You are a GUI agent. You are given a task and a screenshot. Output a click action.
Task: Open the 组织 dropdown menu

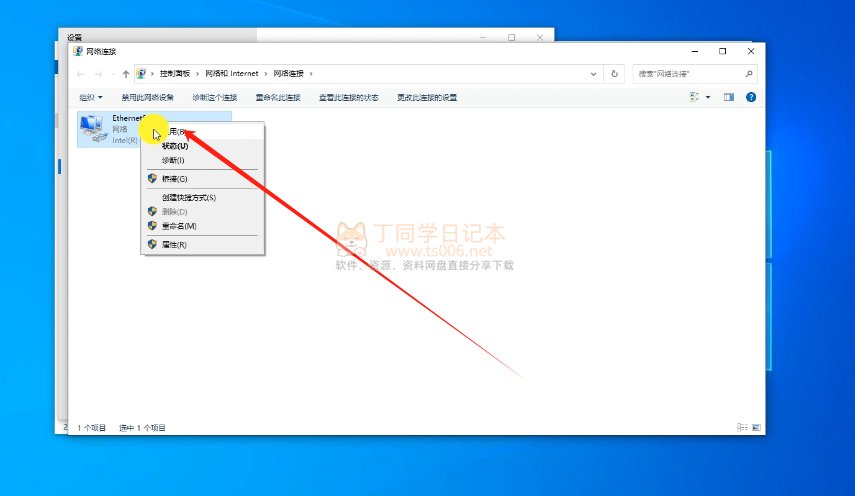(91, 98)
